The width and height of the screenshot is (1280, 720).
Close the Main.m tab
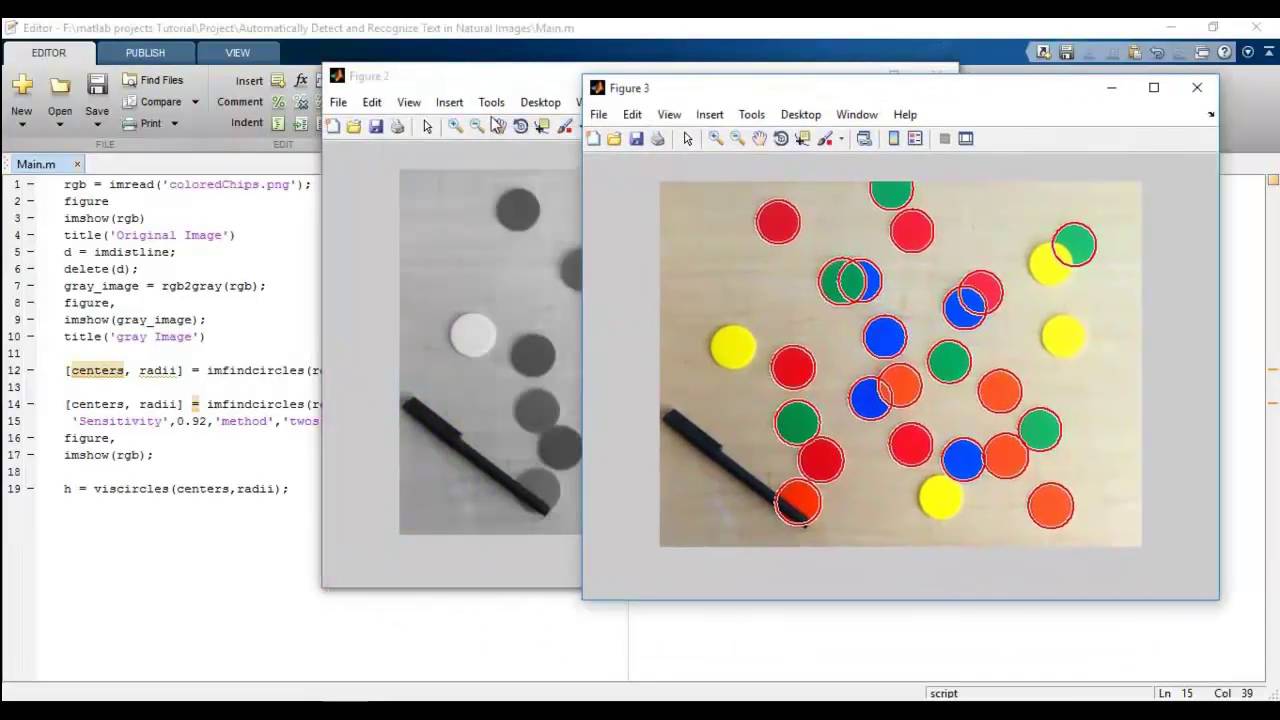tap(77, 164)
